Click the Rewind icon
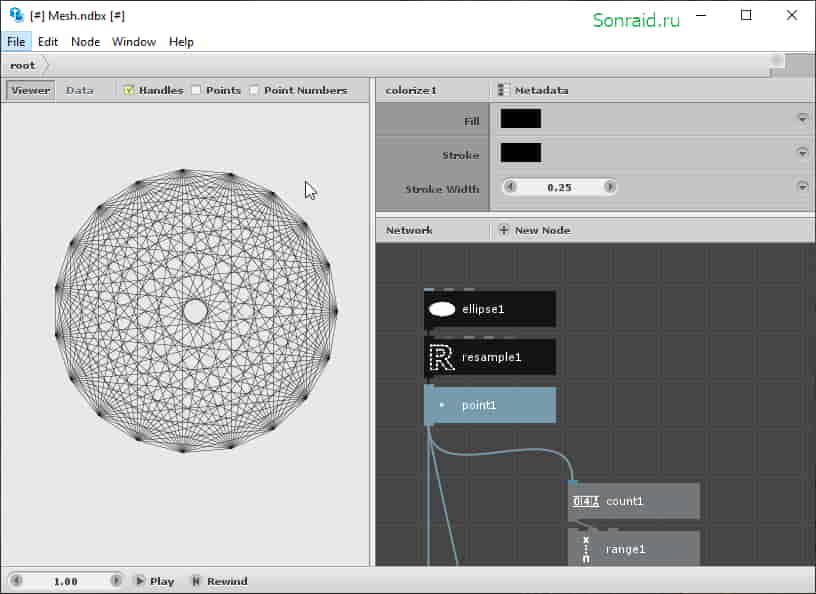 (x=196, y=580)
